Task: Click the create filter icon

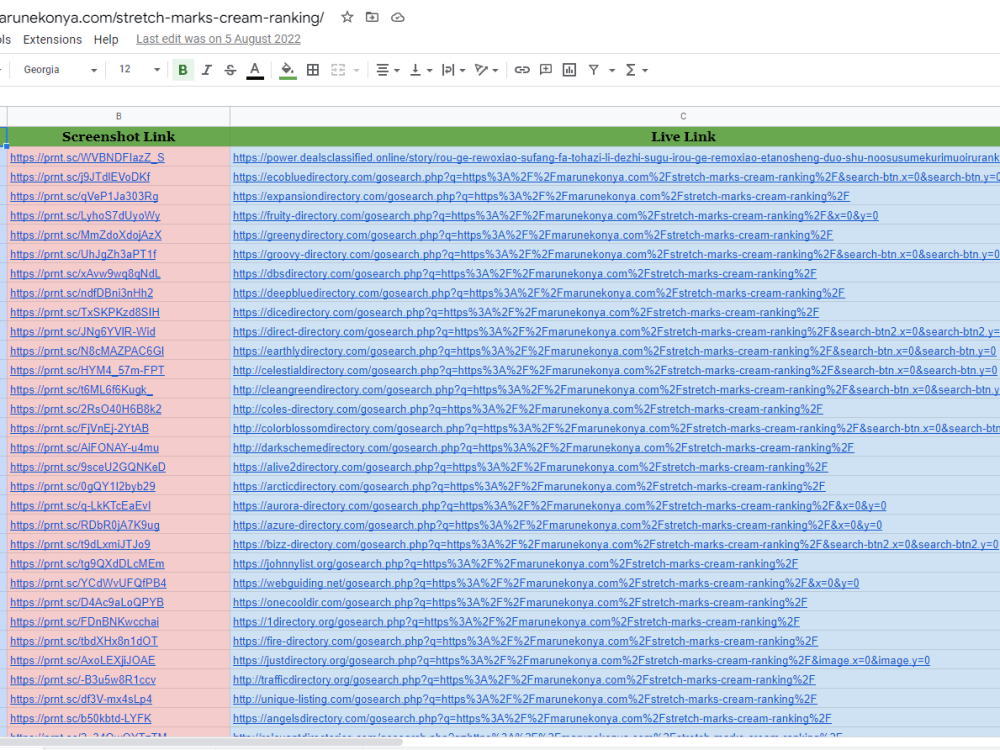Action: tap(594, 70)
